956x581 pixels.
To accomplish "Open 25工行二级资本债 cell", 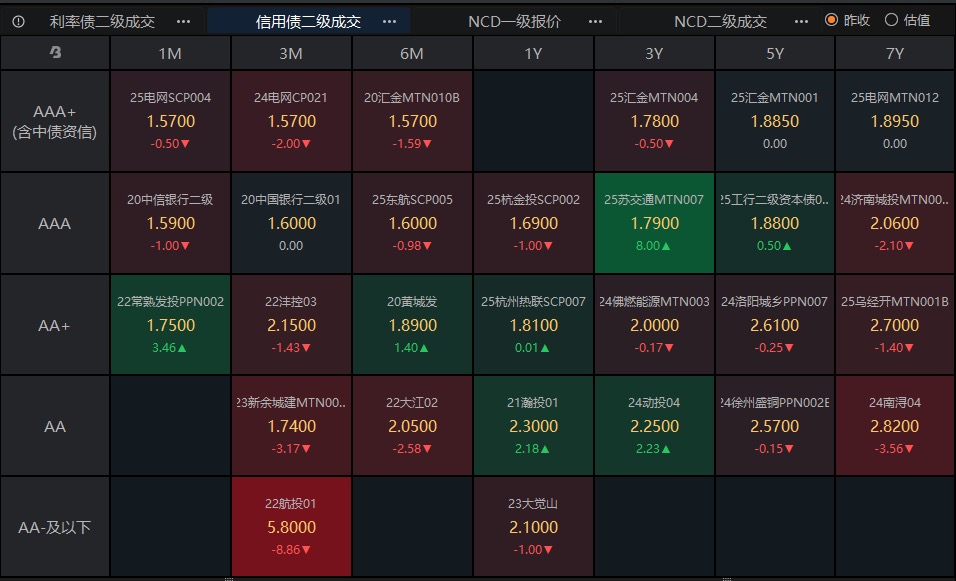I will coord(775,223).
